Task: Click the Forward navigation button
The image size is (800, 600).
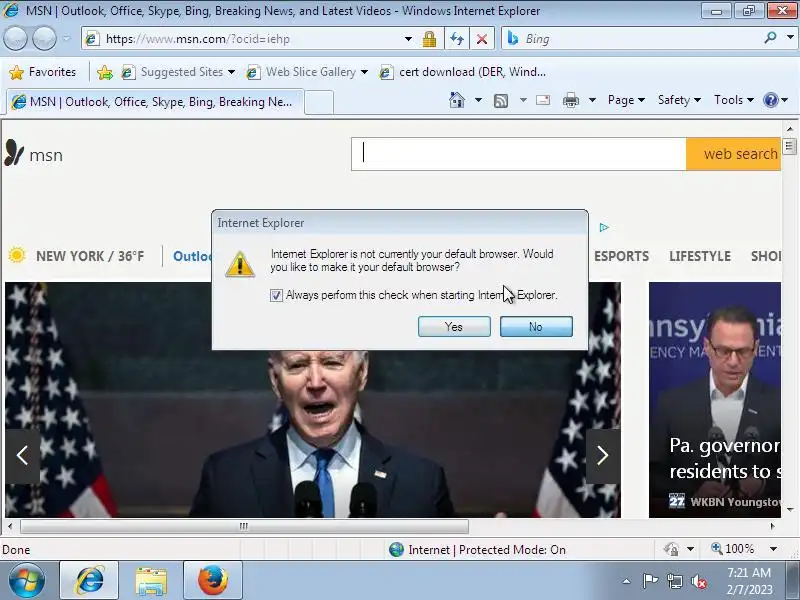Action: (44, 39)
